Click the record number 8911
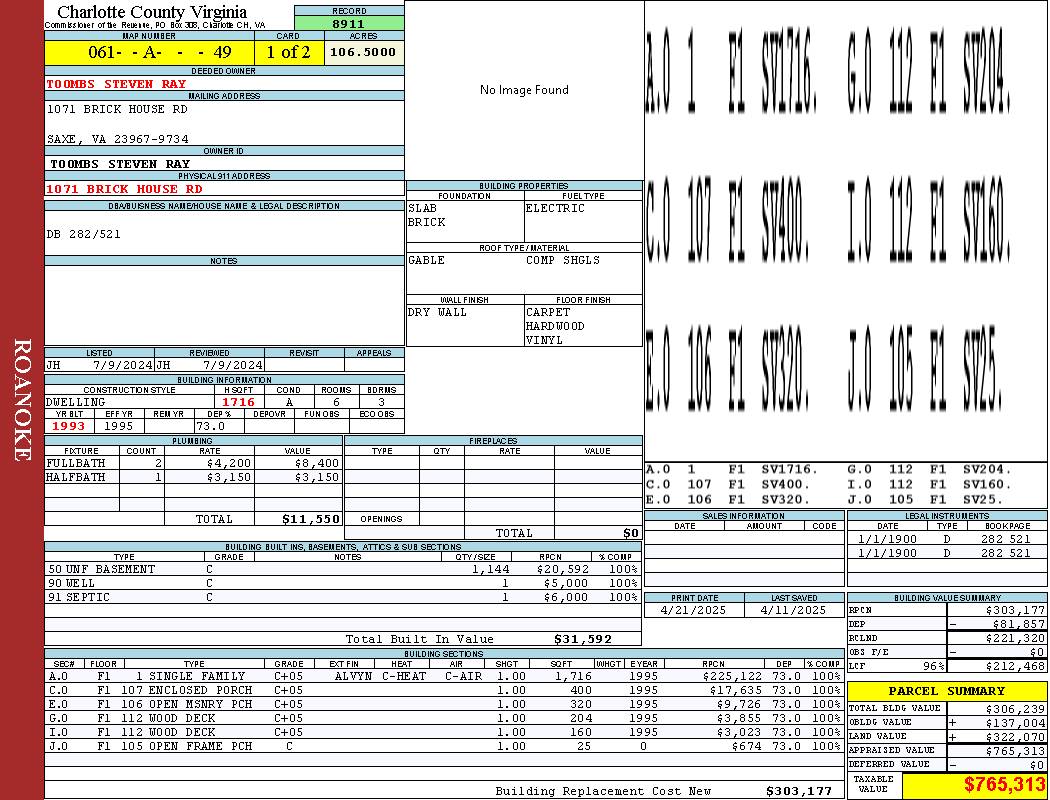Image resolution: width=1050 pixels, height=800 pixels. (348, 24)
